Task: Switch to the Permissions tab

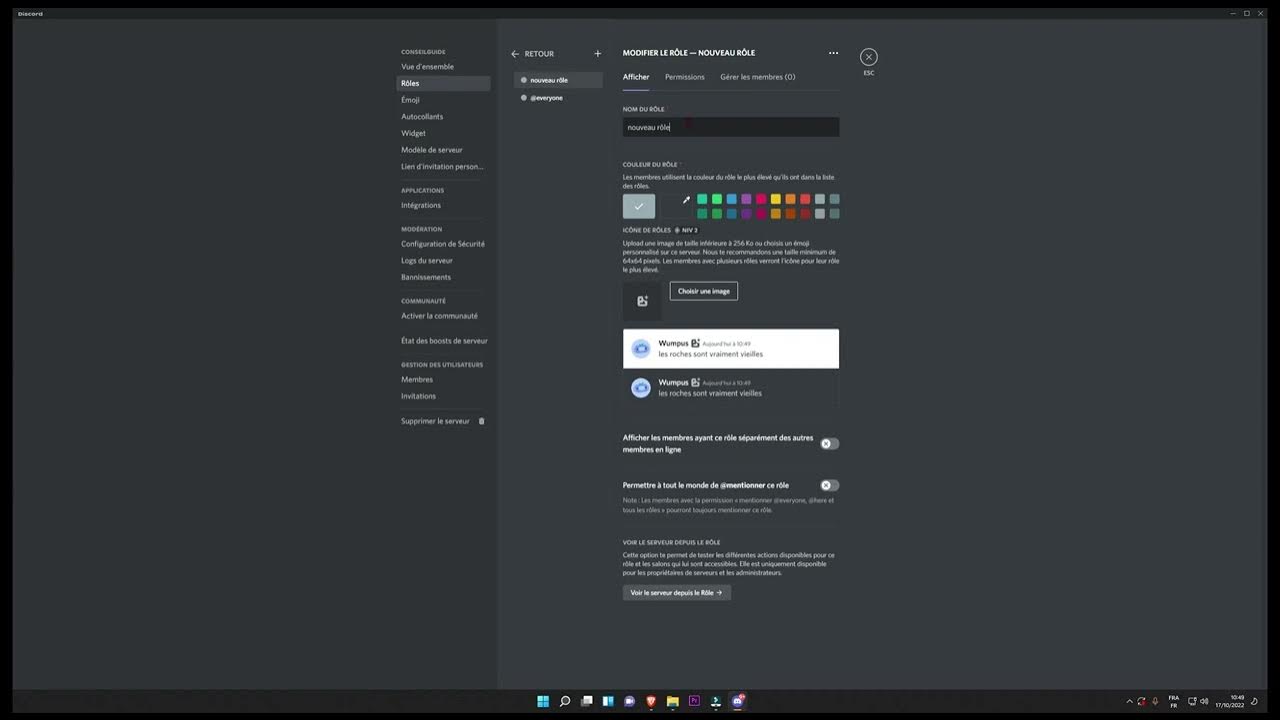Action: tap(685, 77)
